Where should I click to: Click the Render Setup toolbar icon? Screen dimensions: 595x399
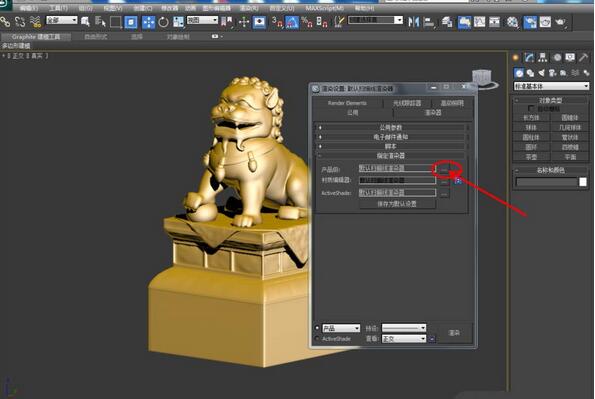click(x=530, y=22)
